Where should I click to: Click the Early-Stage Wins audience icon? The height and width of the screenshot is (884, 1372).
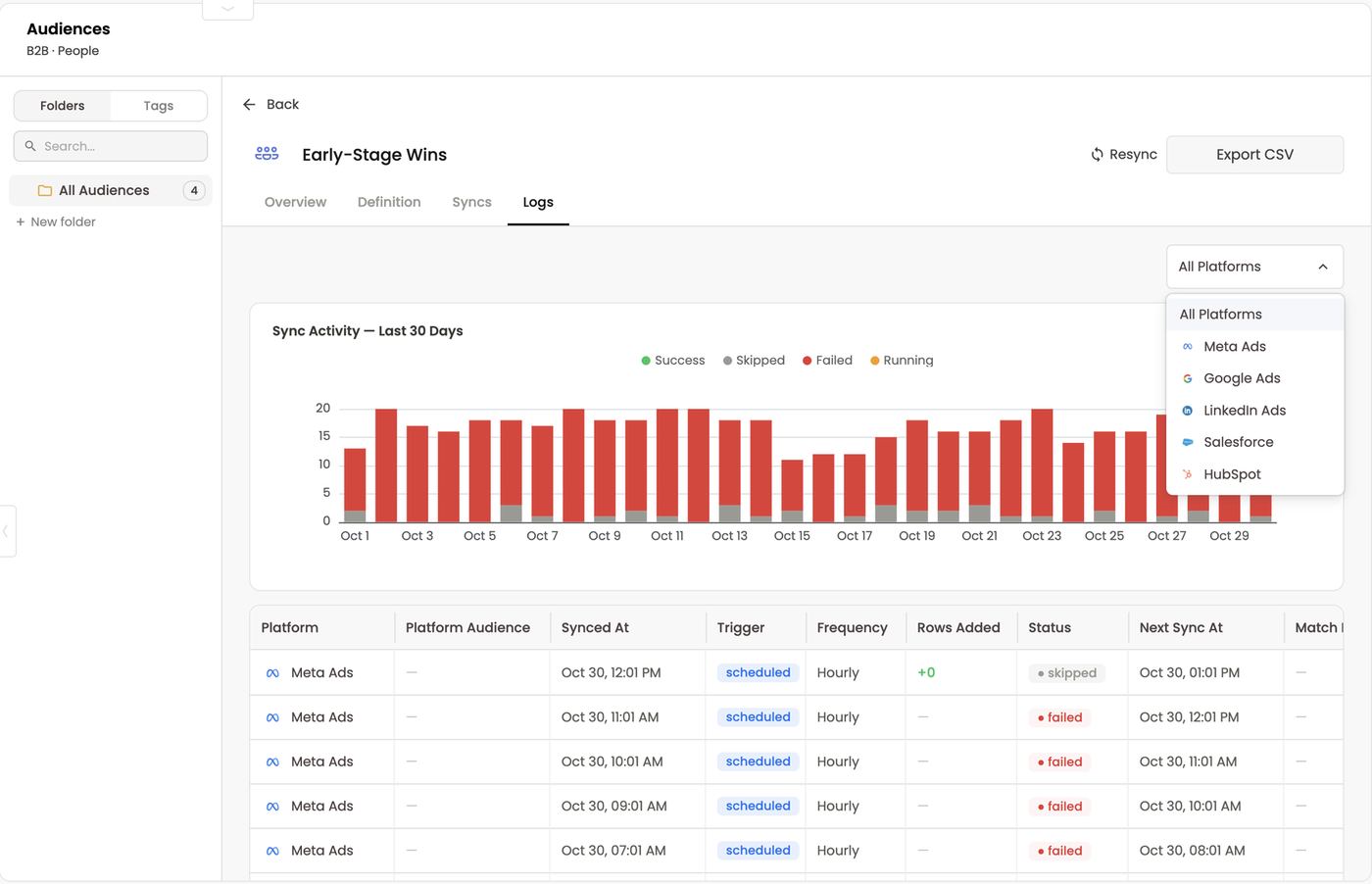point(267,154)
